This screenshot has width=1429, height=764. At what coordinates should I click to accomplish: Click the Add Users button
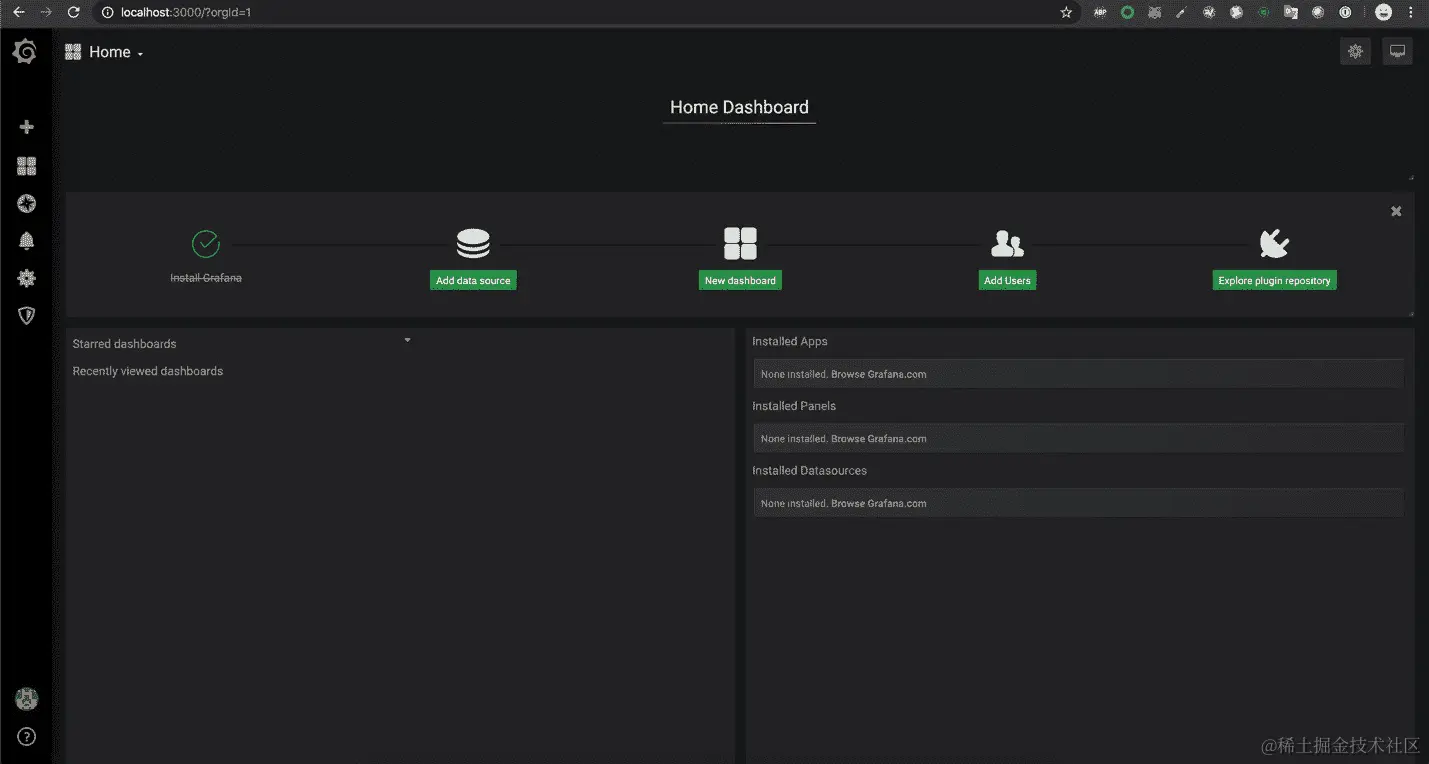click(x=1007, y=280)
